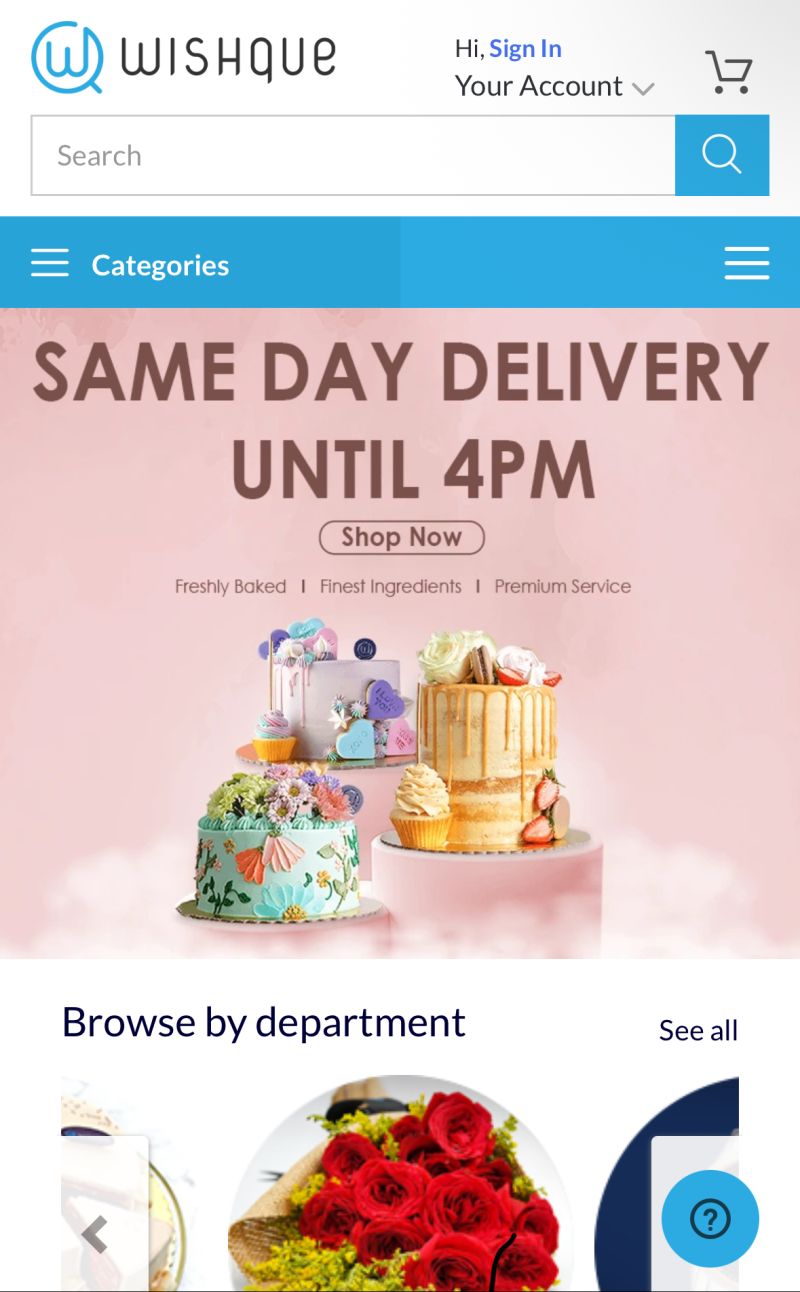Click the Sign In link
This screenshot has height=1292, width=800.
(525, 48)
